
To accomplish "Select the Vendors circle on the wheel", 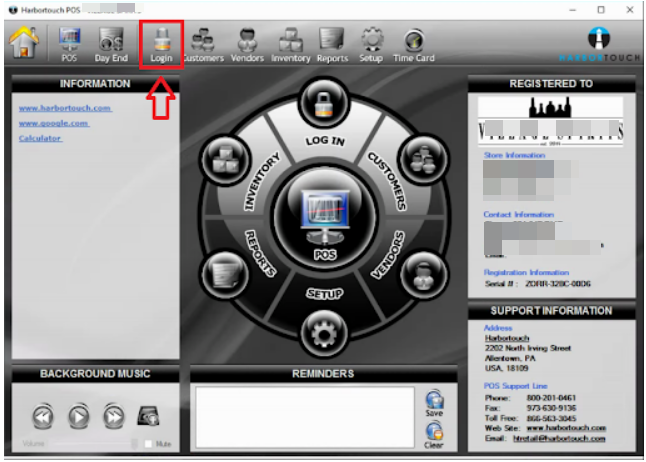I will [423, 274].
